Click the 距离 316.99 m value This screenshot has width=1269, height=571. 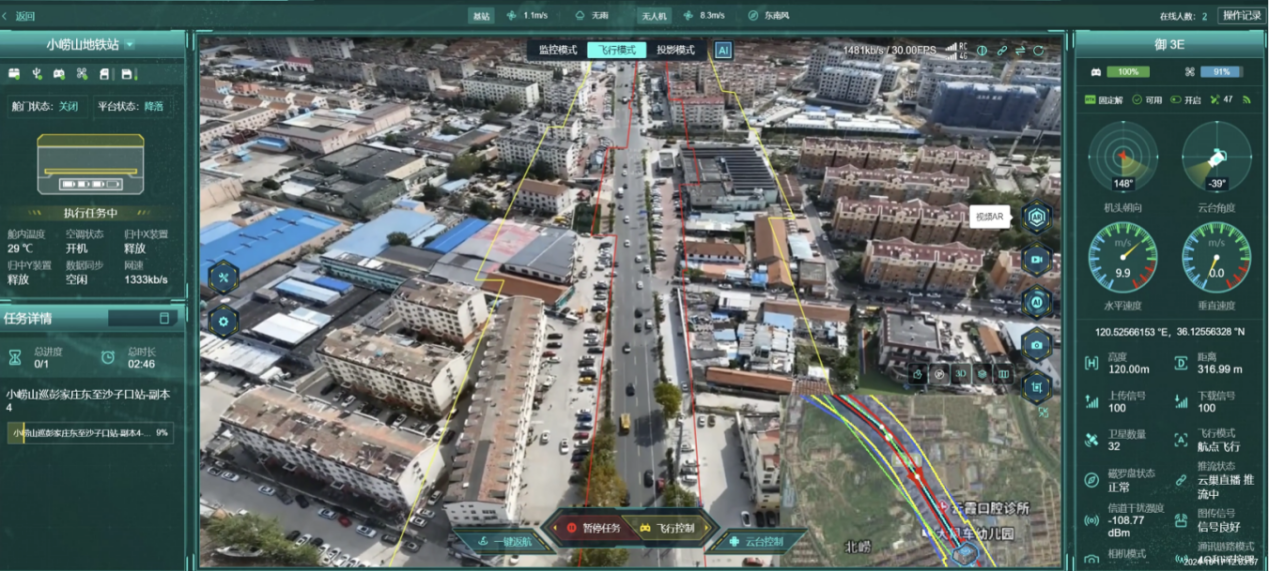point(1220,369)
